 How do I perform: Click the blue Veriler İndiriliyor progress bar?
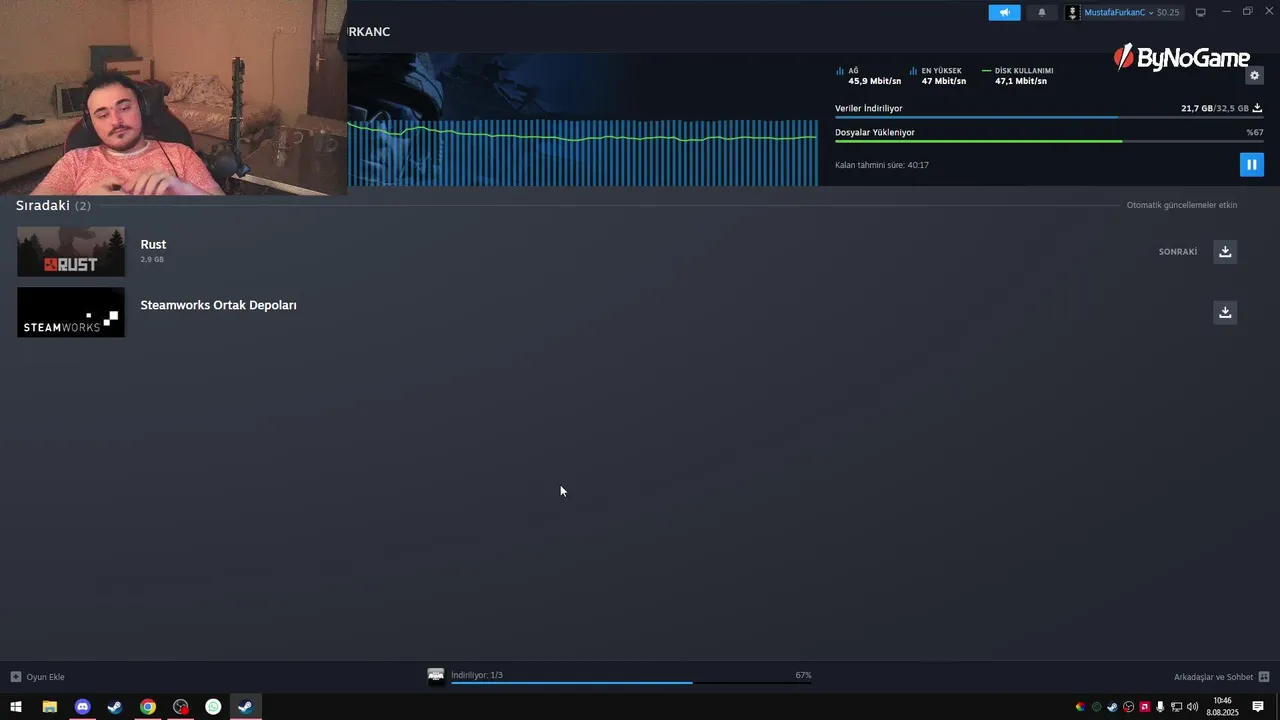[x=1049, y=118]
